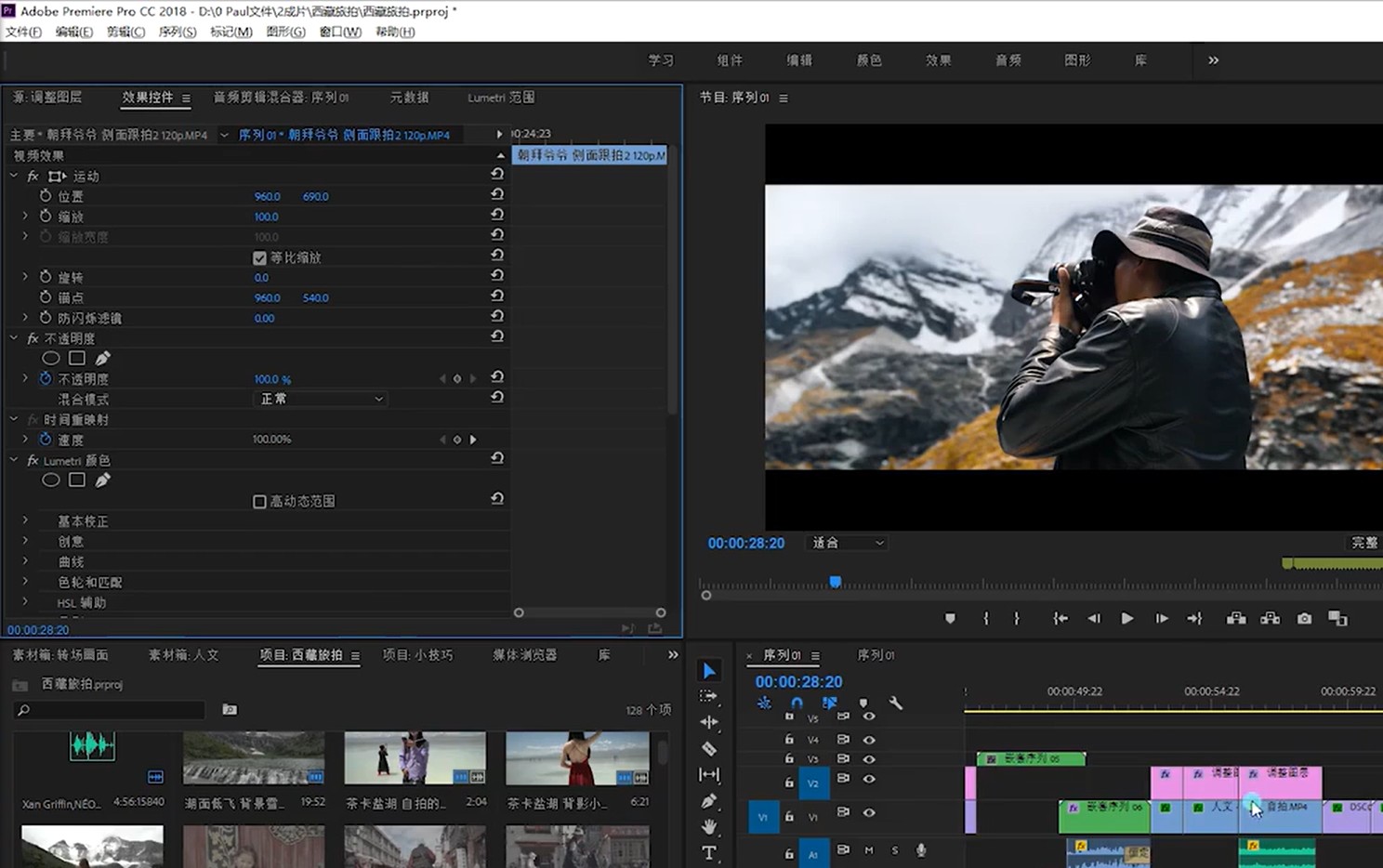Hide track V2 with eye icon

tap(869, 780)
